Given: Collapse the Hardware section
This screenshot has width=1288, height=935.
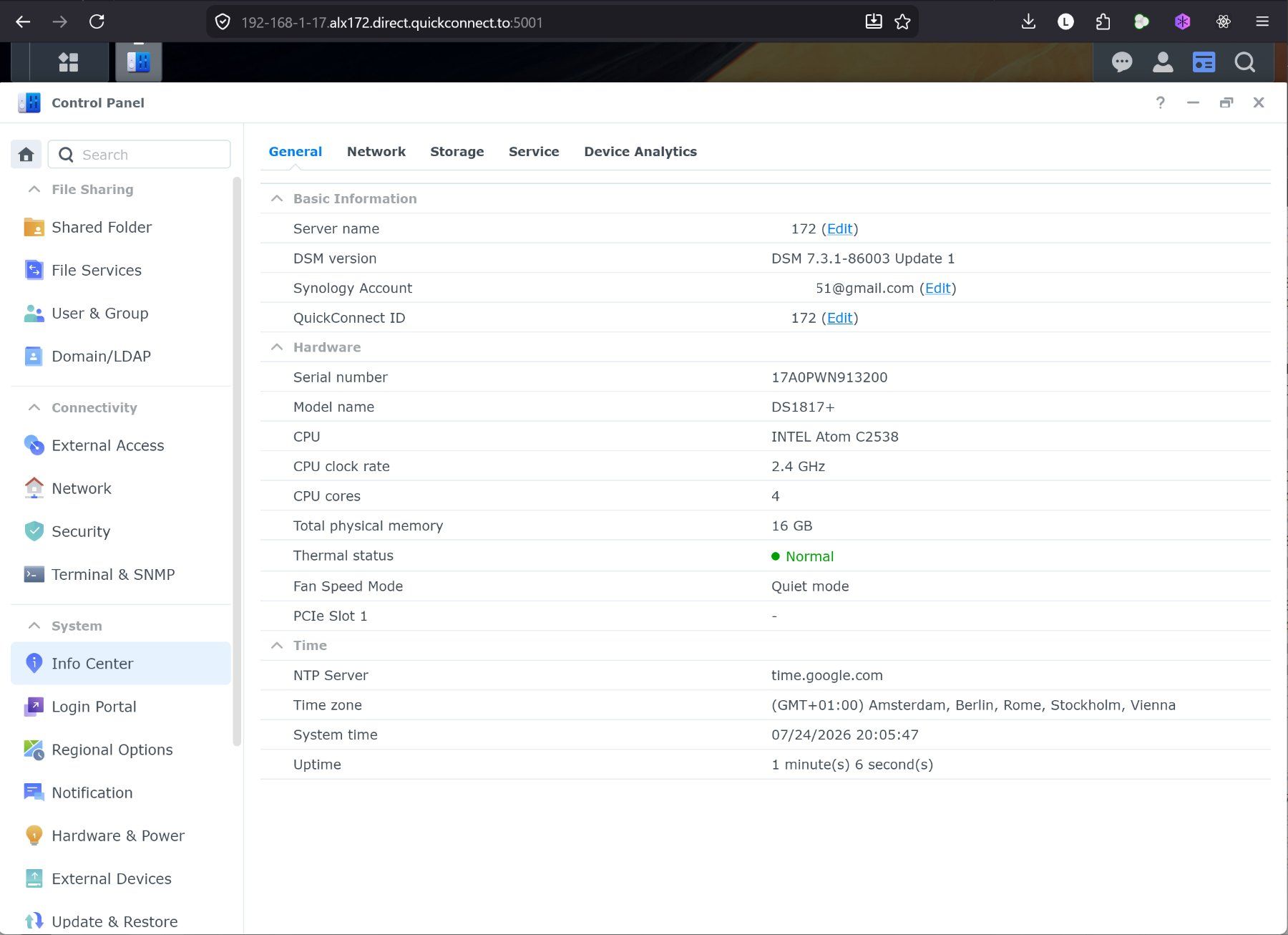Looking at the screenshot, I should (x=277, y=347).
